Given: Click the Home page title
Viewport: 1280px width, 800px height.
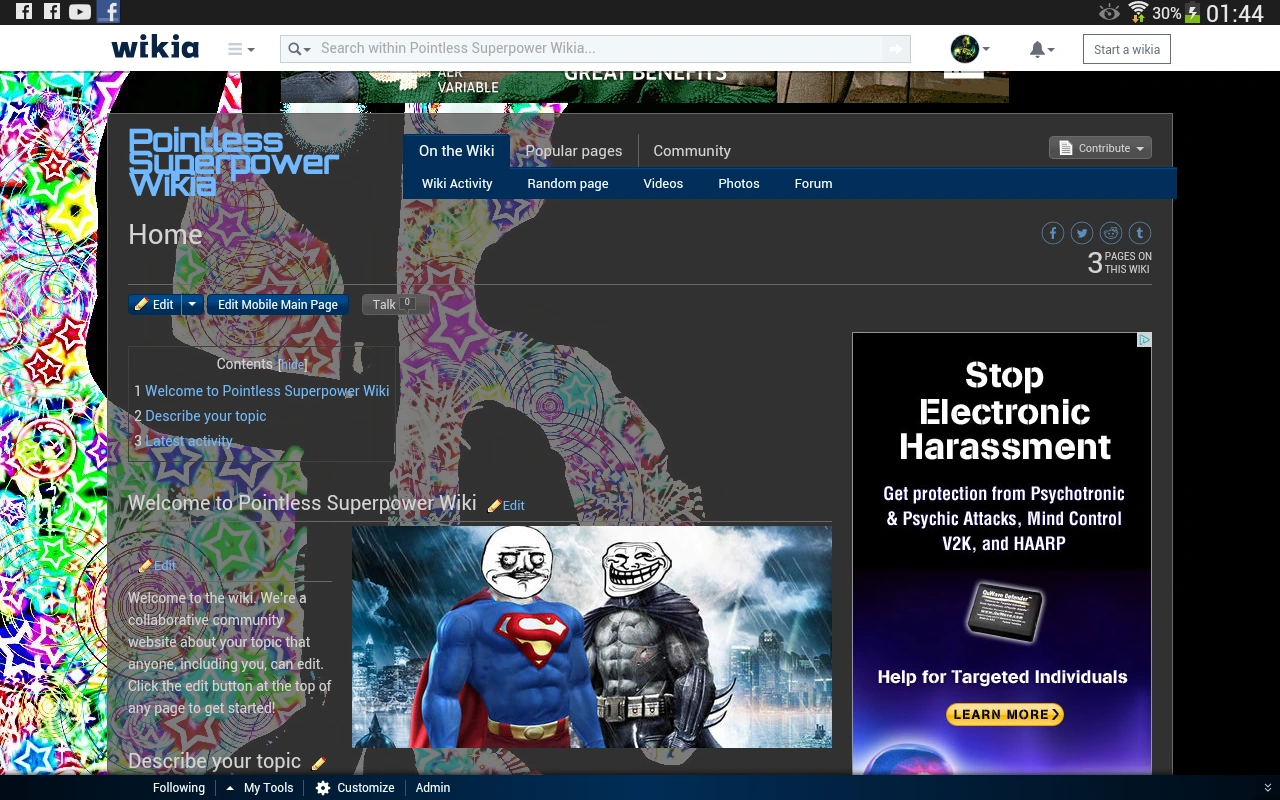Looking at the screenshot, I should pyautogui.click(x=165, y=234).
